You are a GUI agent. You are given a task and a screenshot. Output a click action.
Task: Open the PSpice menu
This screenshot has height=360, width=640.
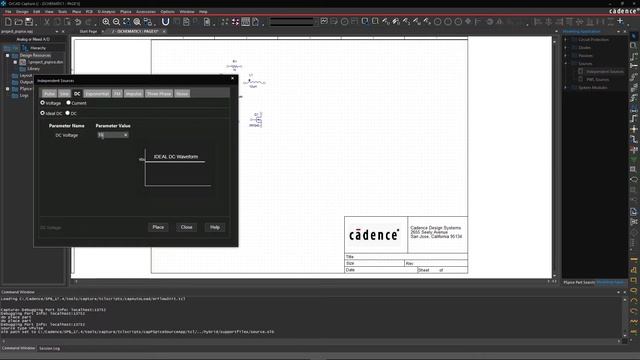126,12
